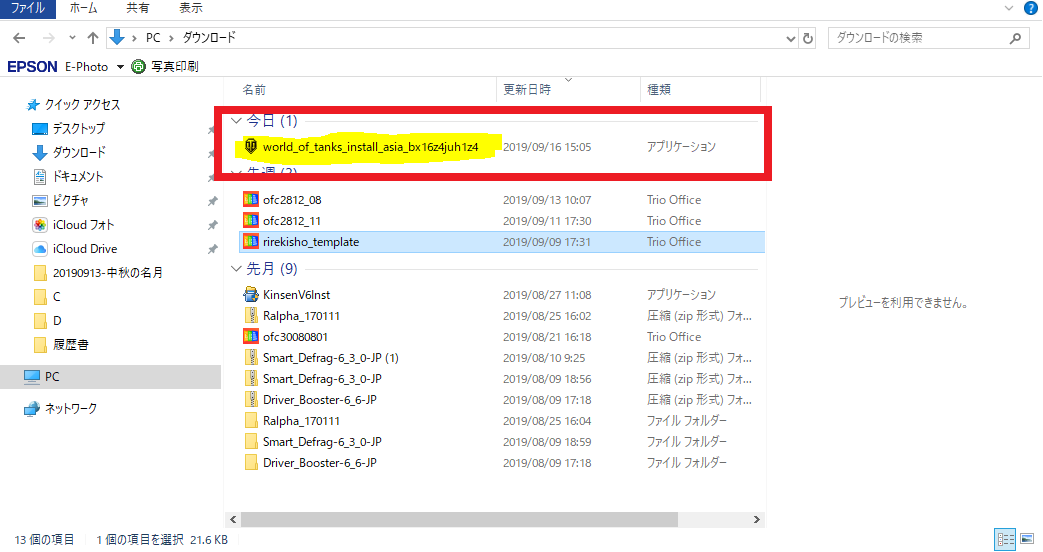This screenshot has height=552, width=1043.
Task: Select the Ralpha_170111 zip archive icon
Action: pyautogui.click(x=251, y=316)
